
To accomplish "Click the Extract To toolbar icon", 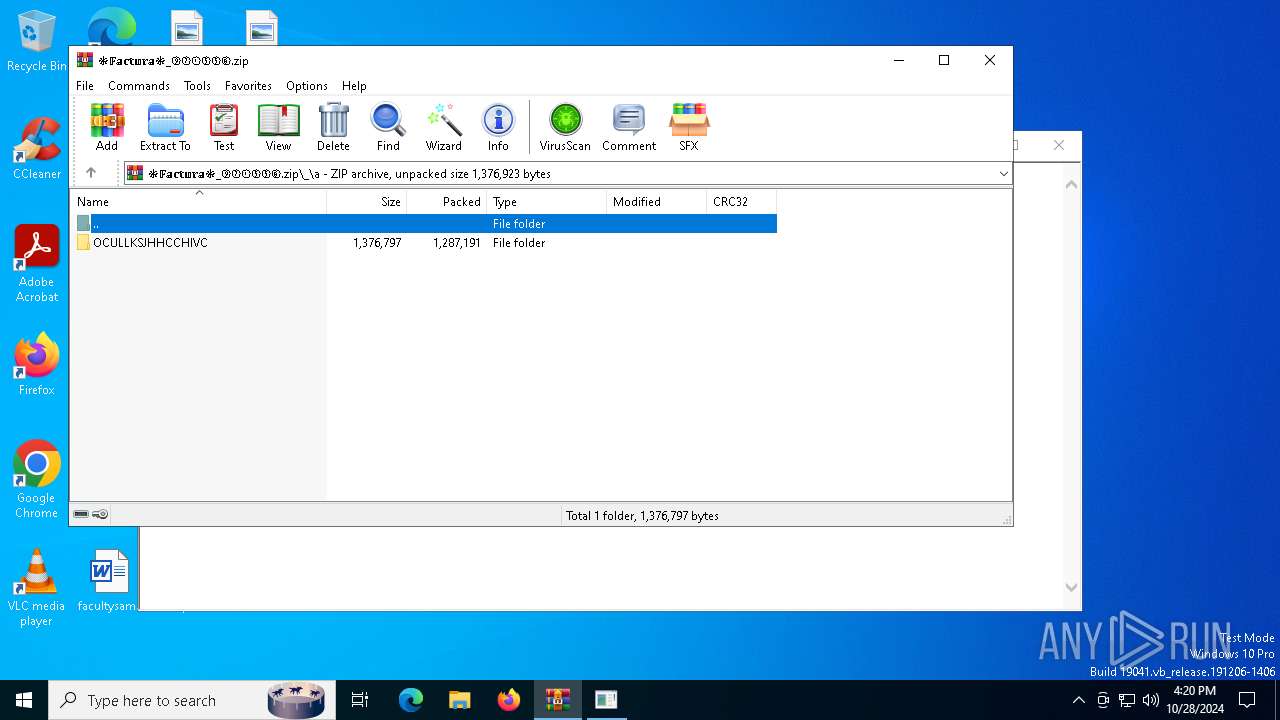I will coord(165,127).
